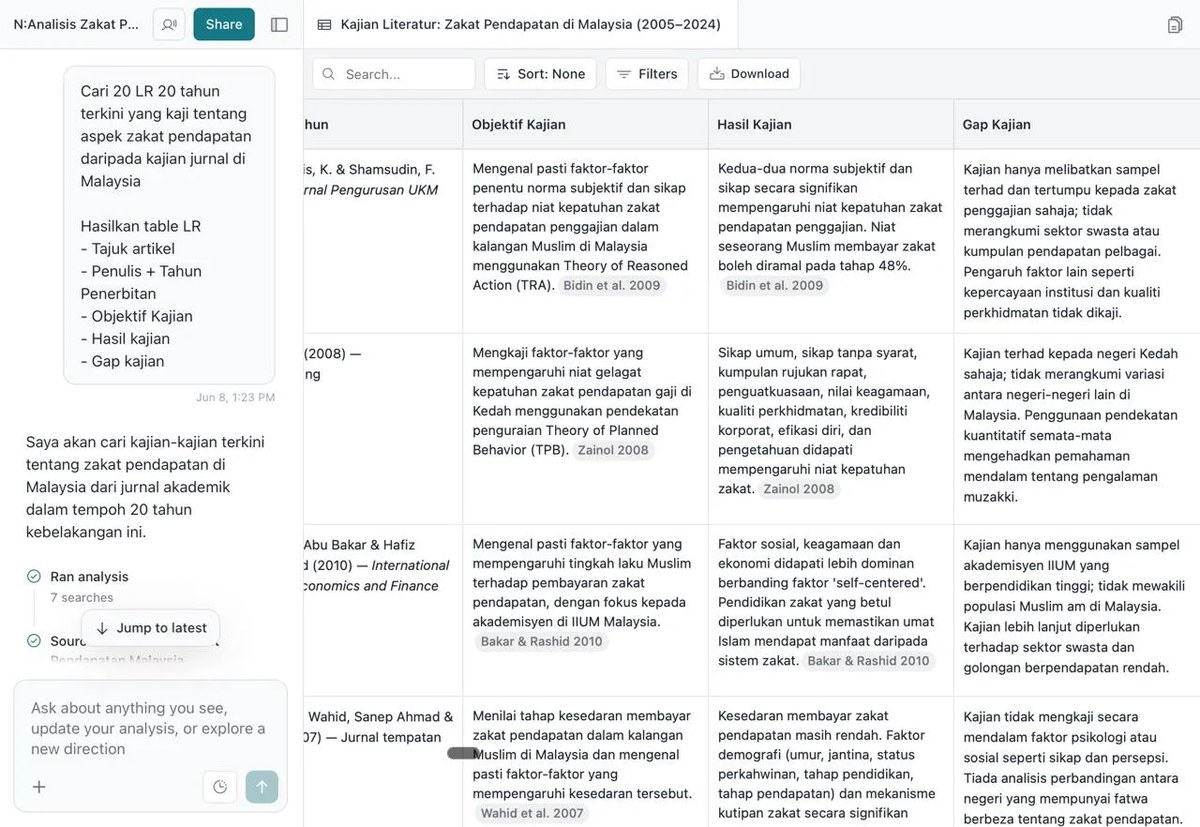Click the Share button
1200x827 pixels.
(224, 25)
